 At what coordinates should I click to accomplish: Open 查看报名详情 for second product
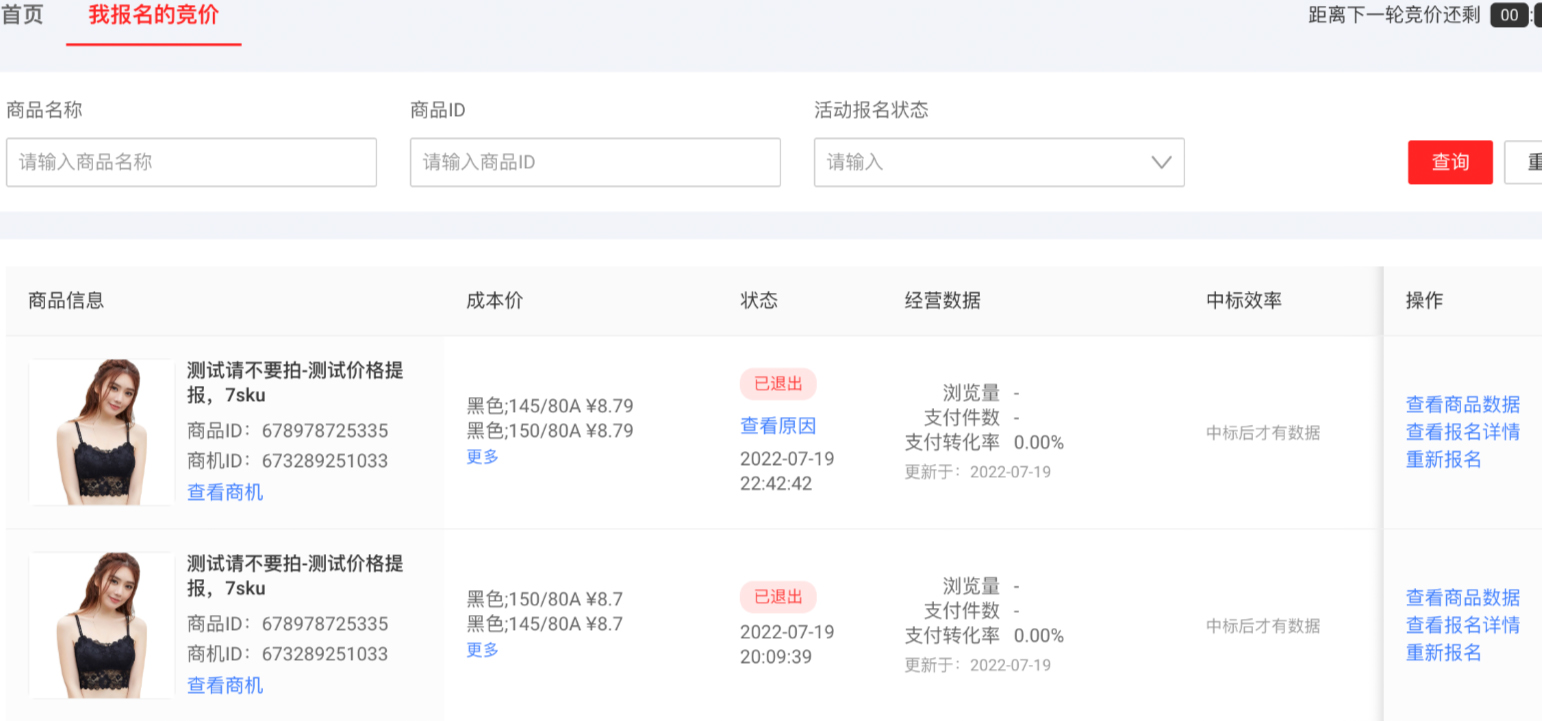[x=1462, y=625]
